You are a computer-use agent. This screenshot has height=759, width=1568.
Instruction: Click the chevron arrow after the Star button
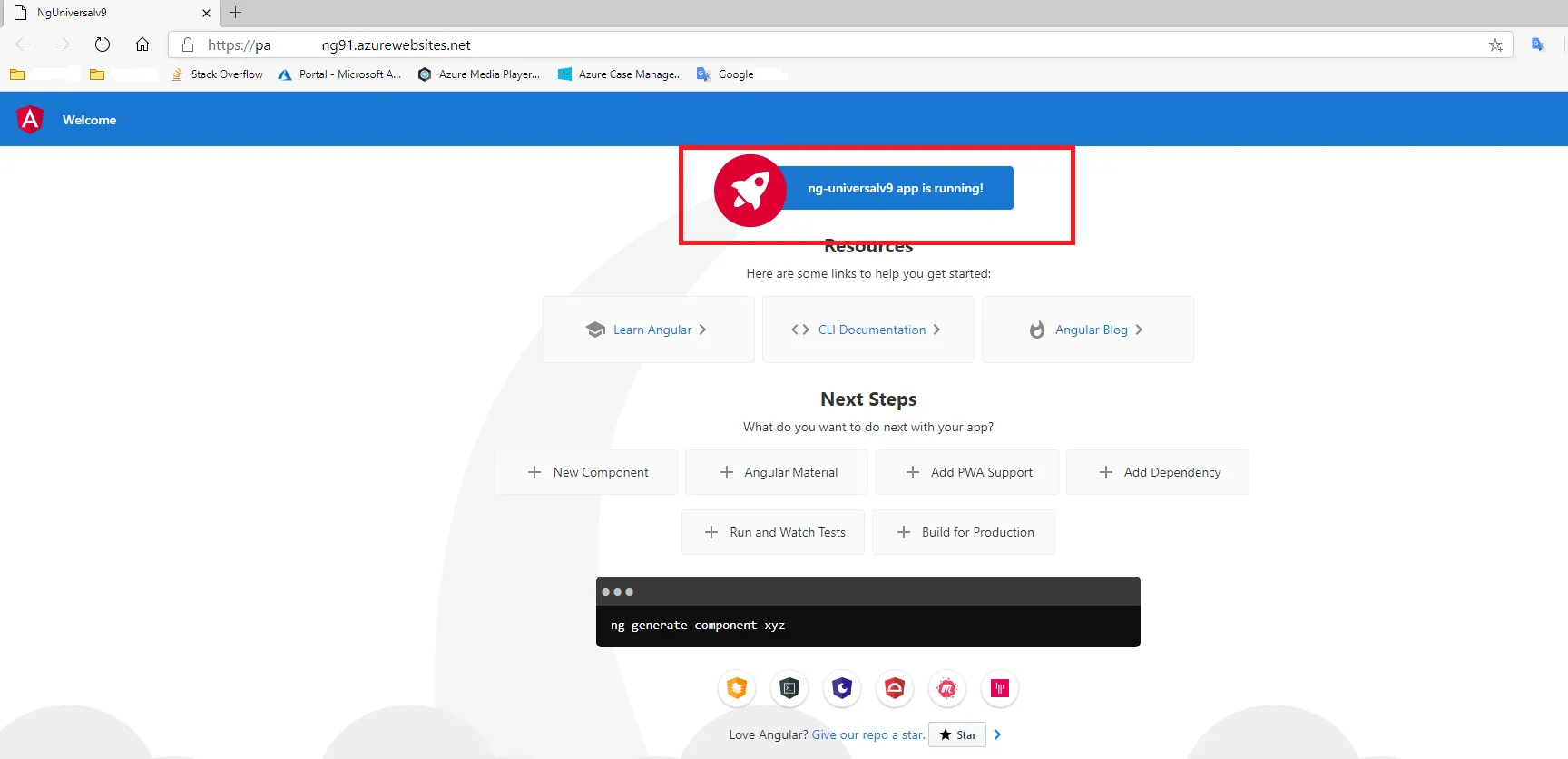pos(997,734)
